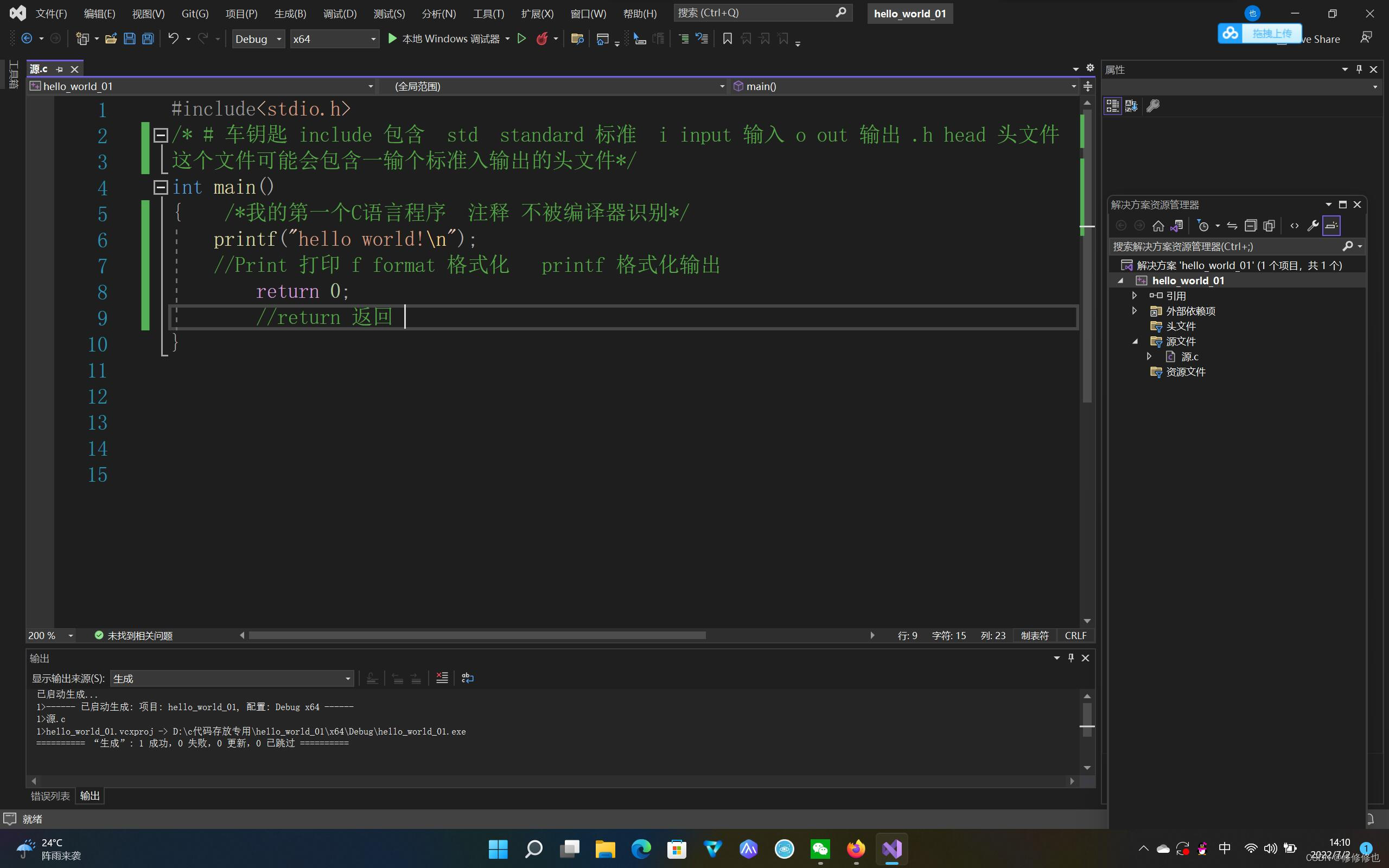Click the Live Share button
The image size is (1389, 868).
pyautogui.click(x=1321, y=39)
